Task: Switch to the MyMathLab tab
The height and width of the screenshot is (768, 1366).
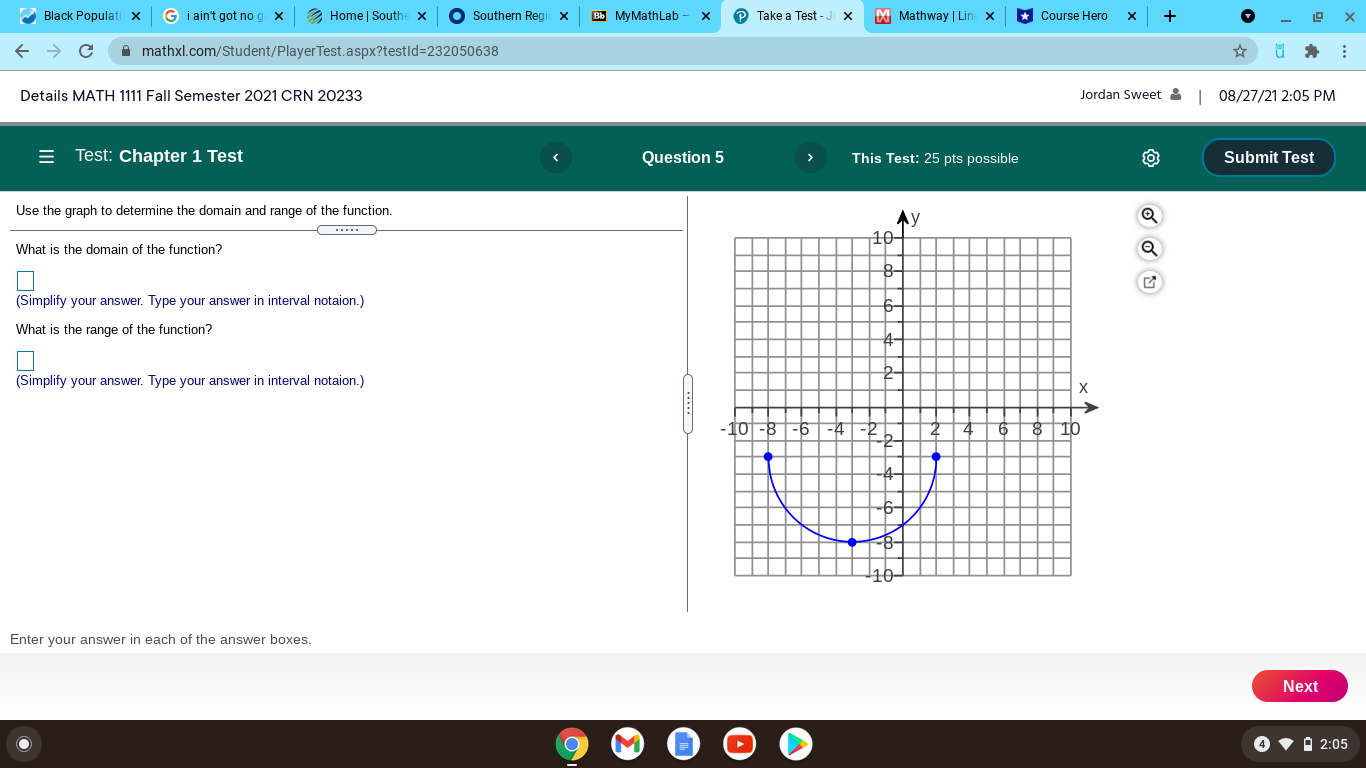Action: pos(652,16)
